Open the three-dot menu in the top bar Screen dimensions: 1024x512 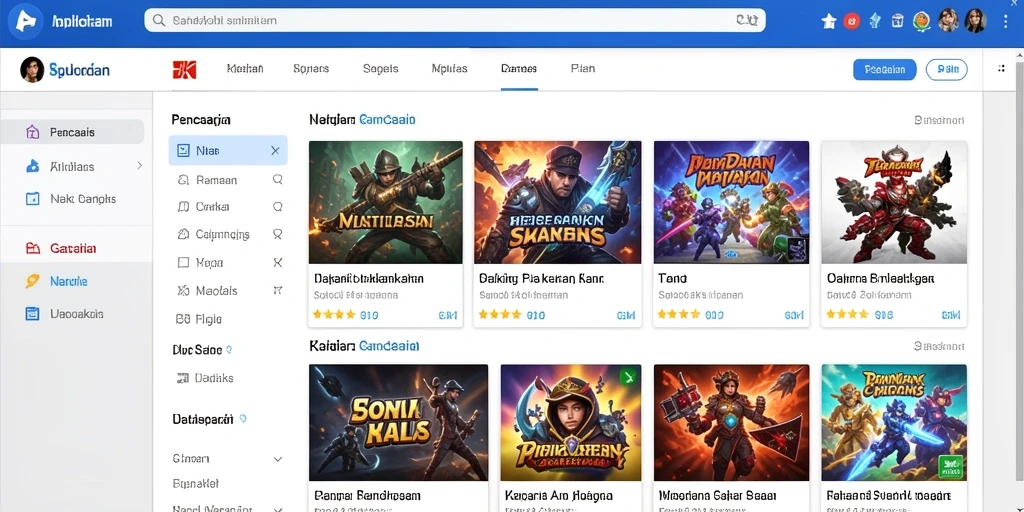[1006, 22]
